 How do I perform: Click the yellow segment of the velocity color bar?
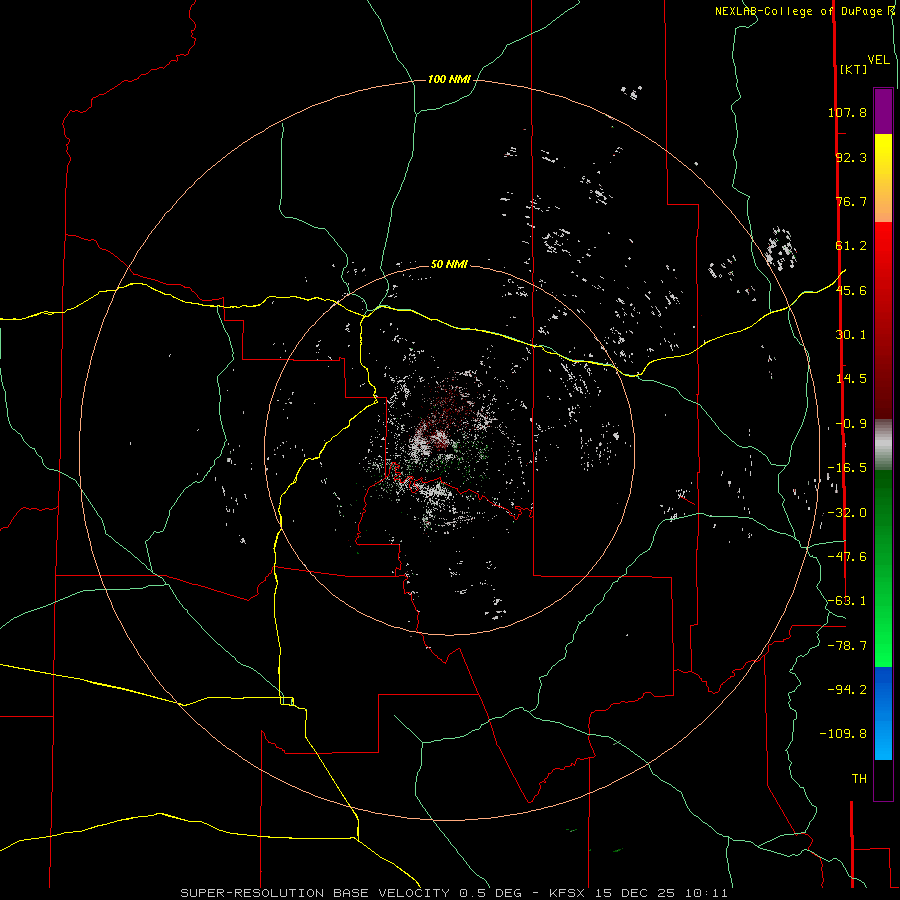click(x=883, y=178)
